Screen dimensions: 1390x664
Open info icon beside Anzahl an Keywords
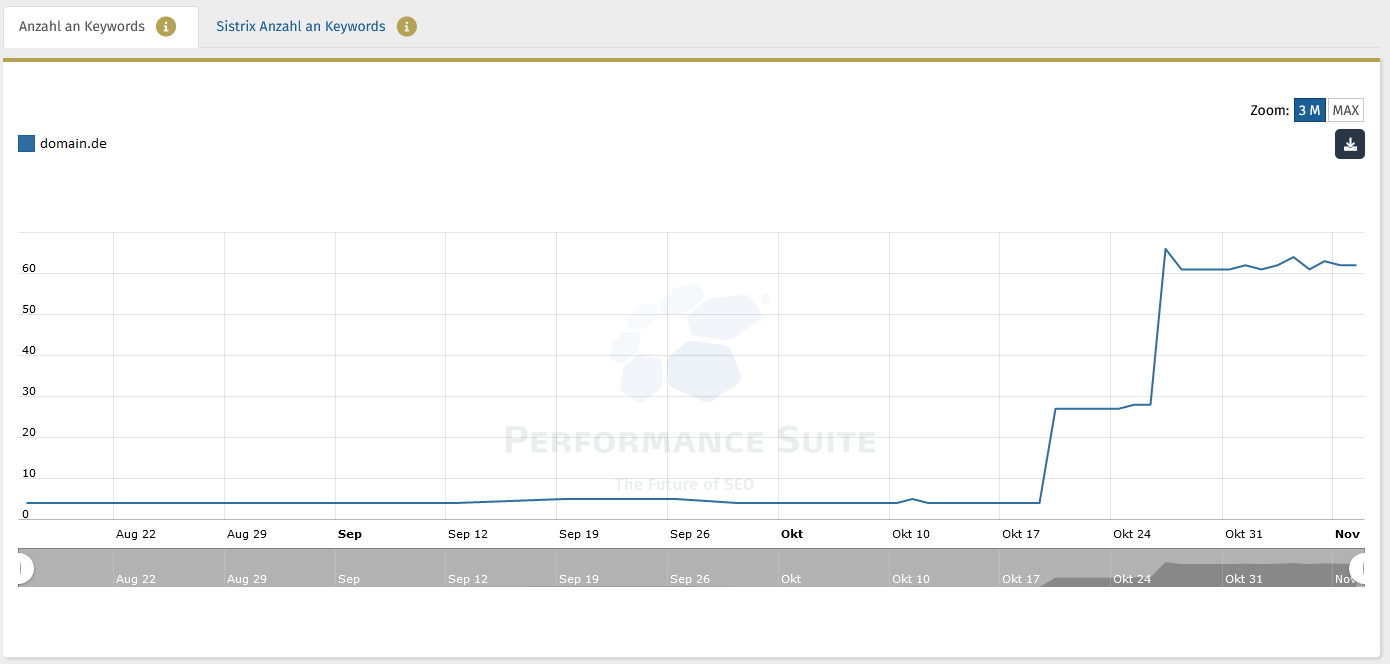click(x=166, y=26)
